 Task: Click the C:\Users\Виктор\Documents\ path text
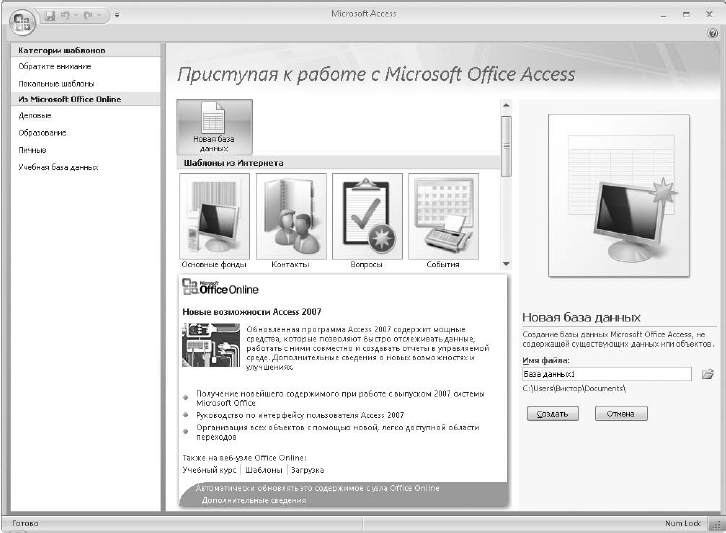[x=574, y=389]
